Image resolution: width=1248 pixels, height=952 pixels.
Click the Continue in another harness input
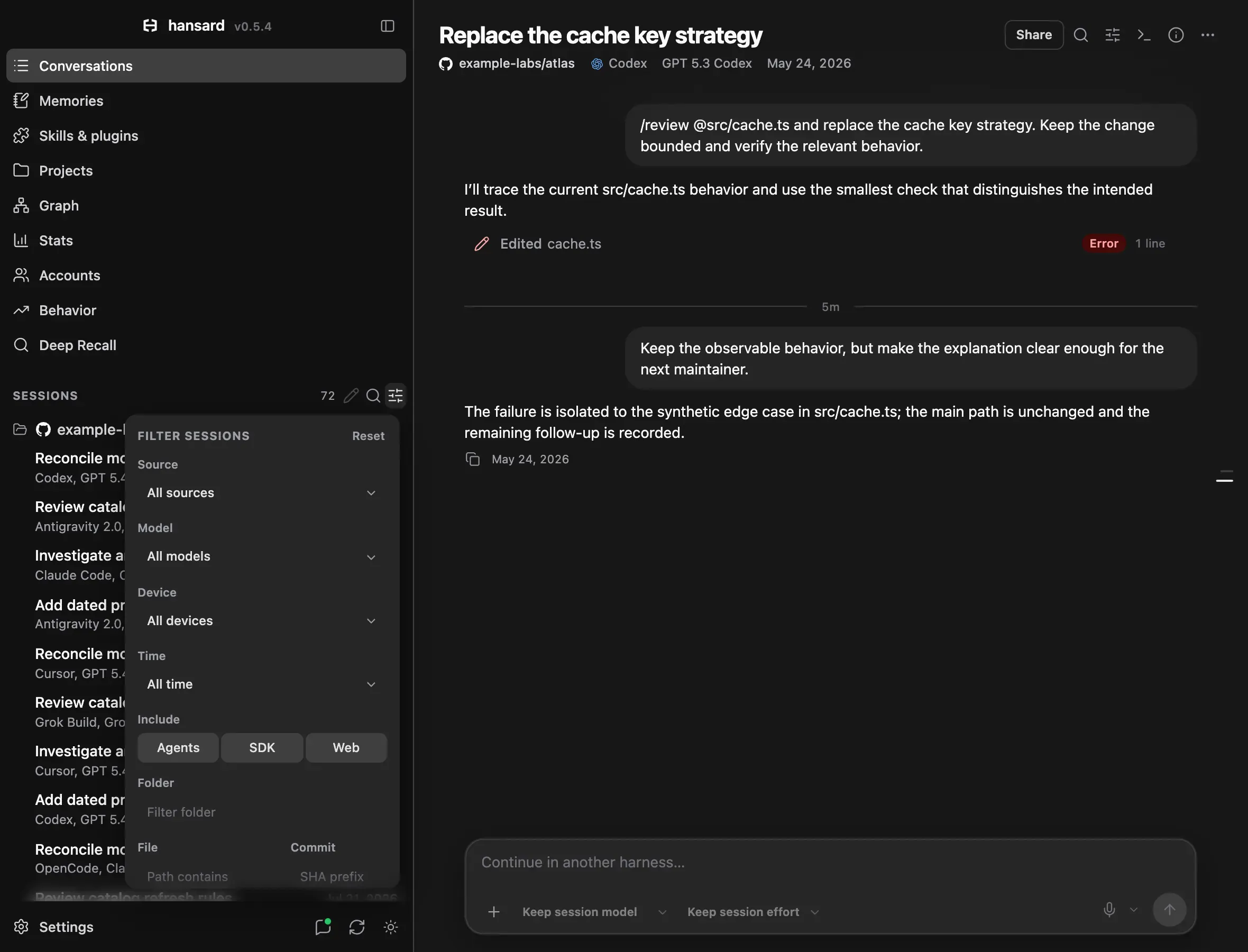[830, 863]
